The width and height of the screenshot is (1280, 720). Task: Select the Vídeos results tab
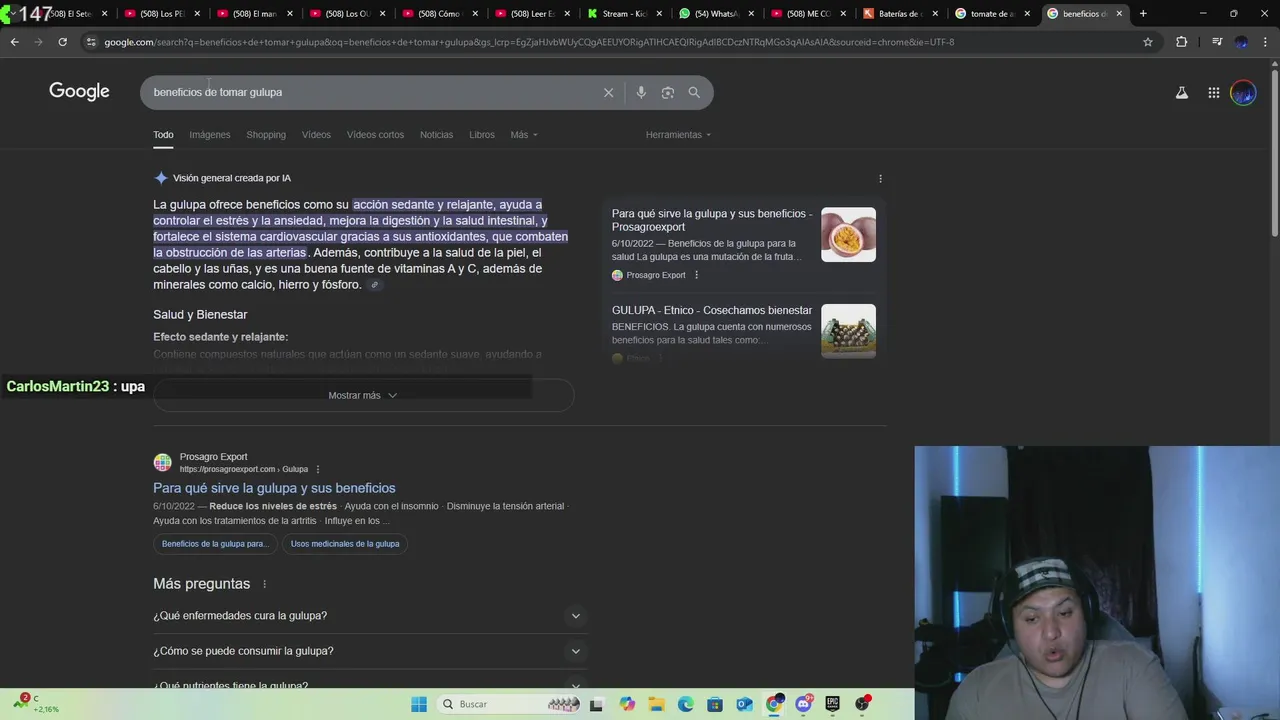(x=316, y=134)
